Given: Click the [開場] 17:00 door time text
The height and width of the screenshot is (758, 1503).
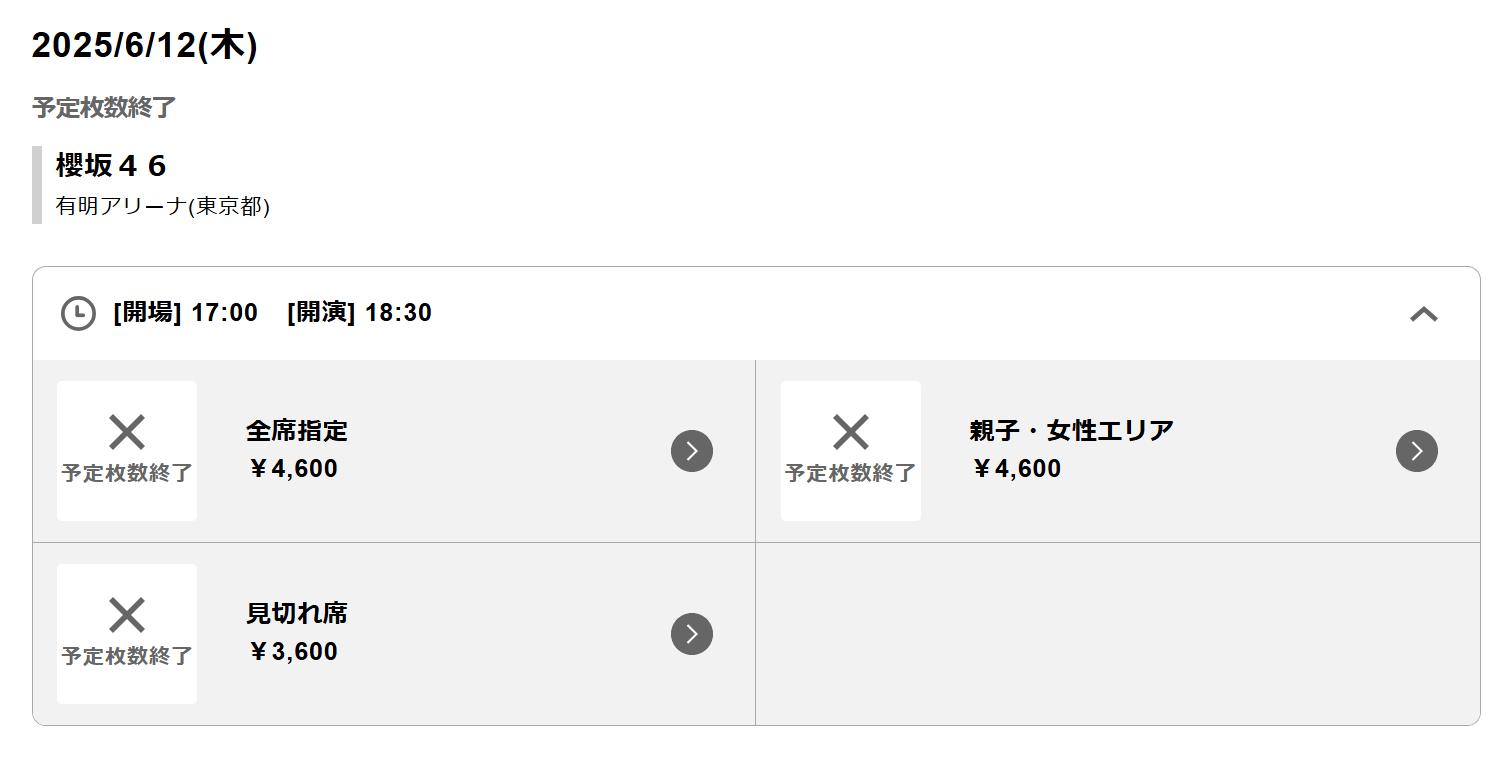Looking at the screenshot, I should (x=186, y=313).
